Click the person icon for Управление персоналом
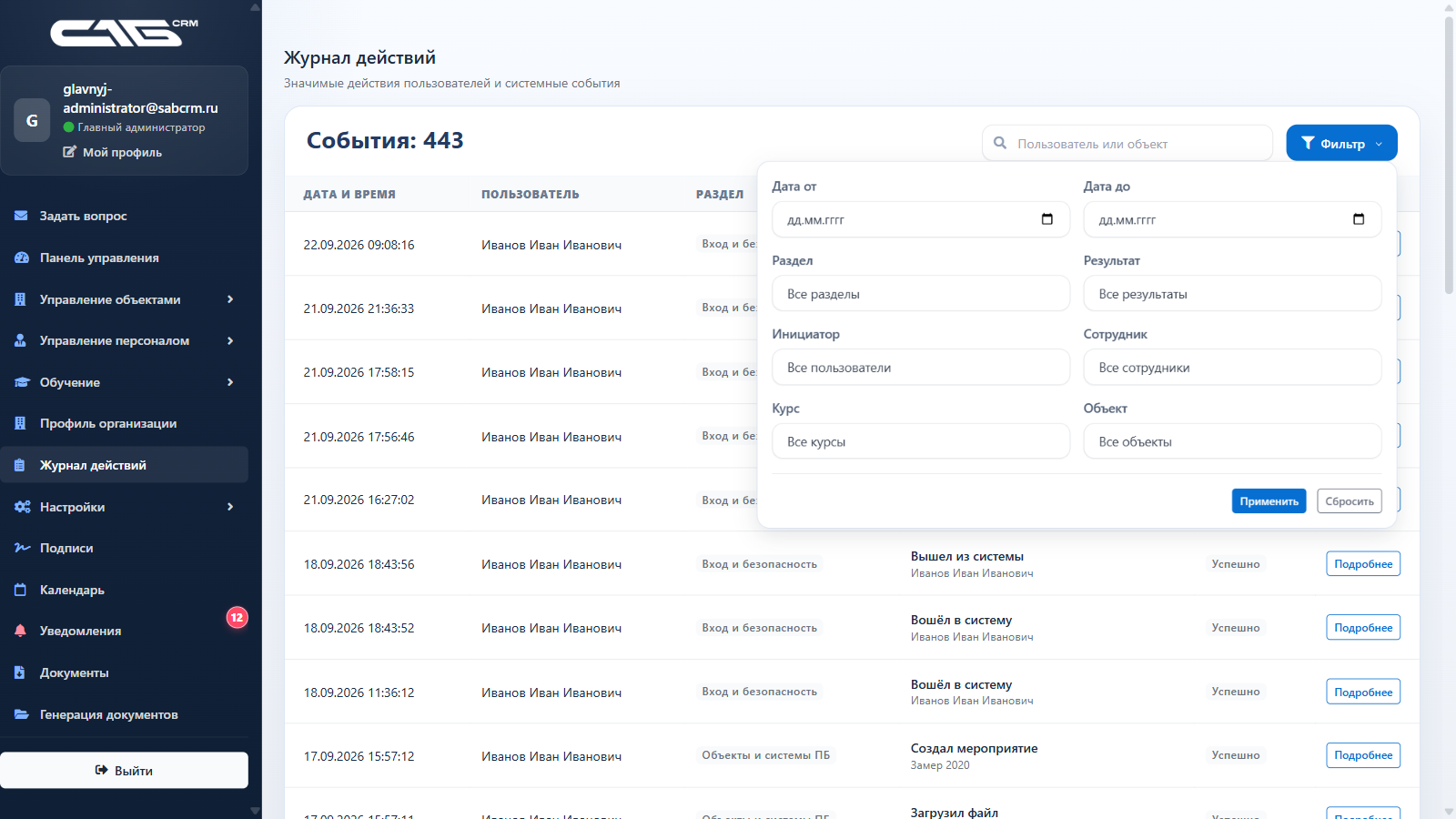1456x819 pixels. [x=21, y=340]
